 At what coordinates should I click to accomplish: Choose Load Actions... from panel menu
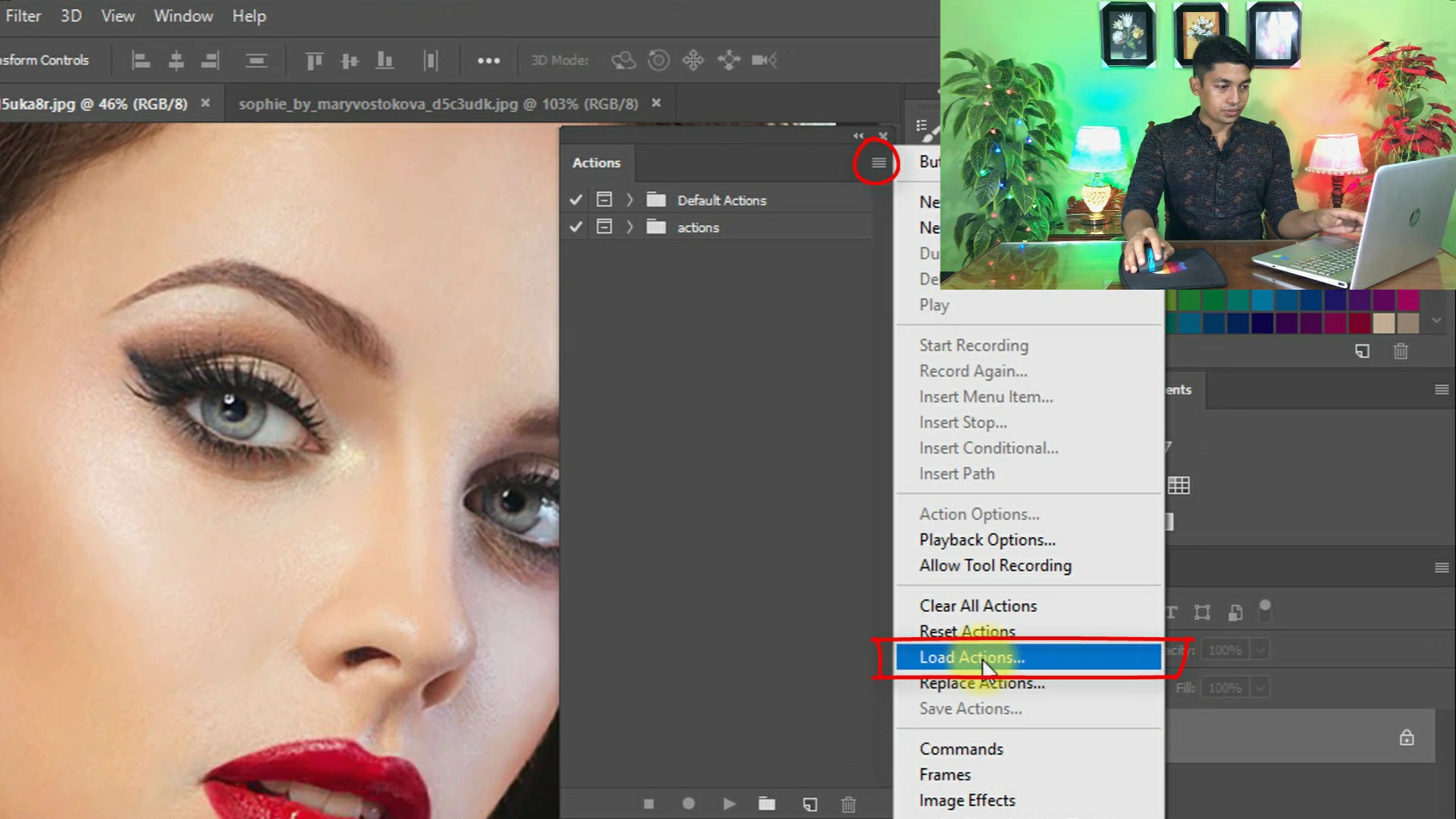(1028, 657)
